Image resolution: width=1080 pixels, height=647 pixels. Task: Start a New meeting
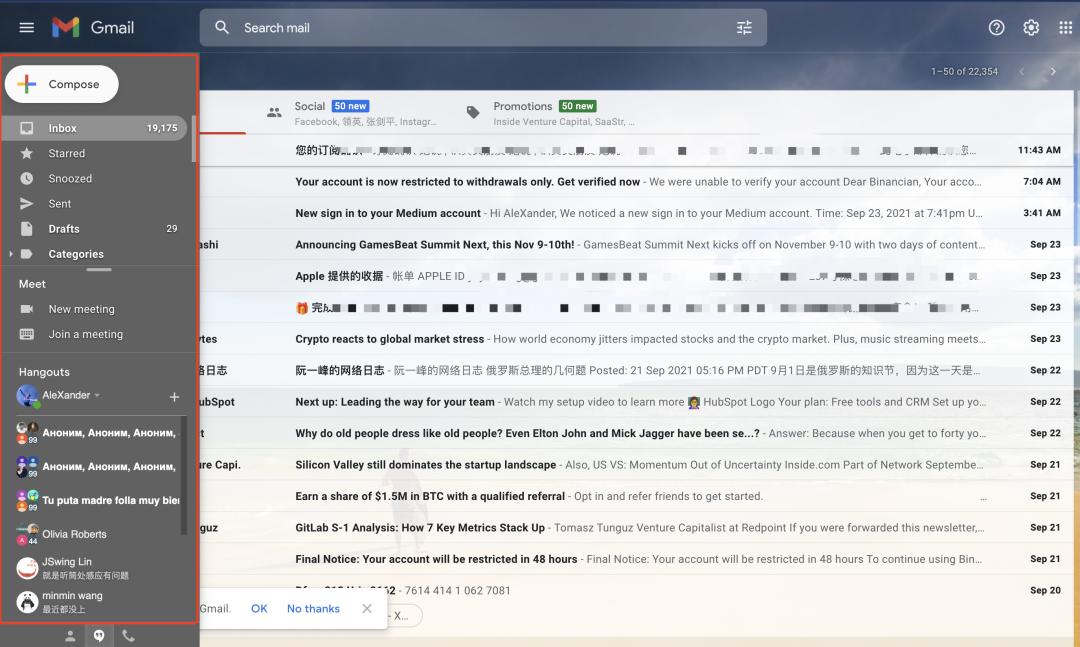[81, 309]
